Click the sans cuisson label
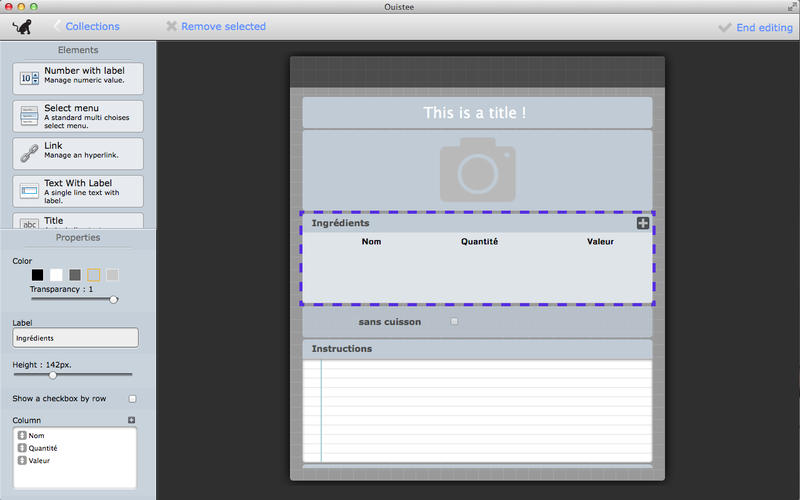The height and width of the screenshot is (500, 800). click(390, 322)
